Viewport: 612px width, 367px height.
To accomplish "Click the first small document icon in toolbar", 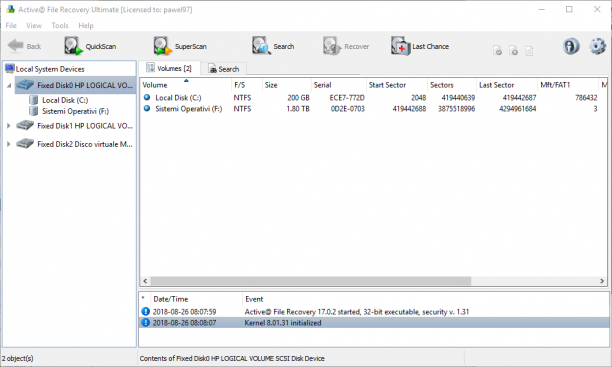I will [497, 50].
